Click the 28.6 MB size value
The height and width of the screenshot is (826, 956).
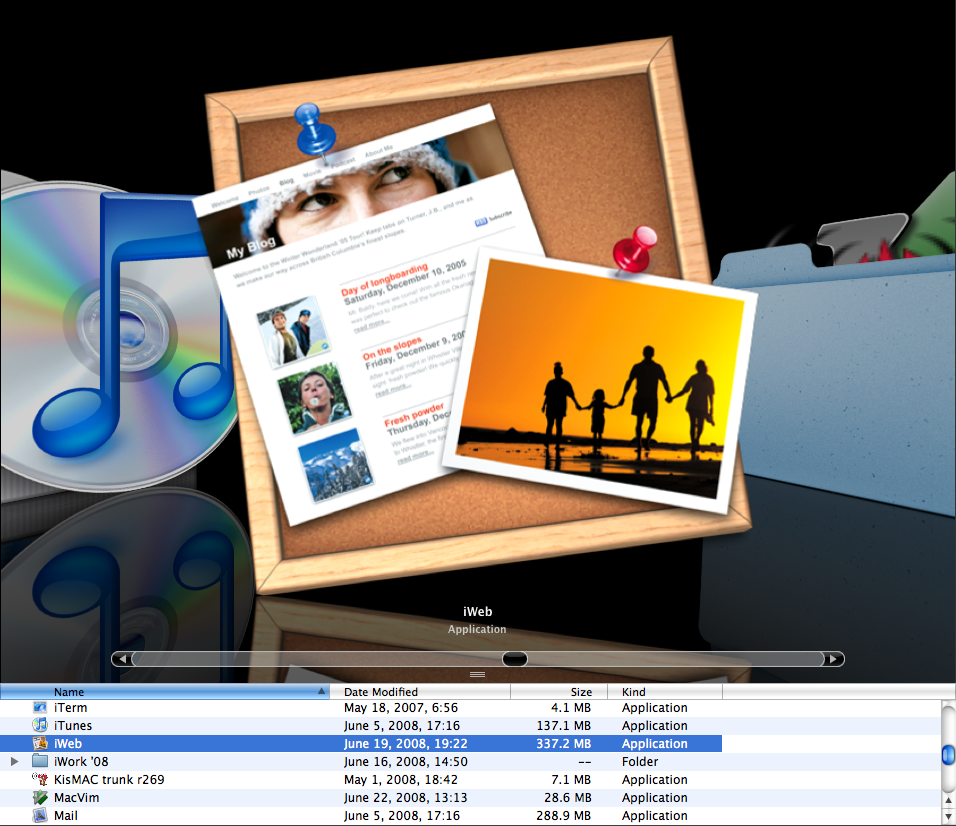tap(567, 797)
